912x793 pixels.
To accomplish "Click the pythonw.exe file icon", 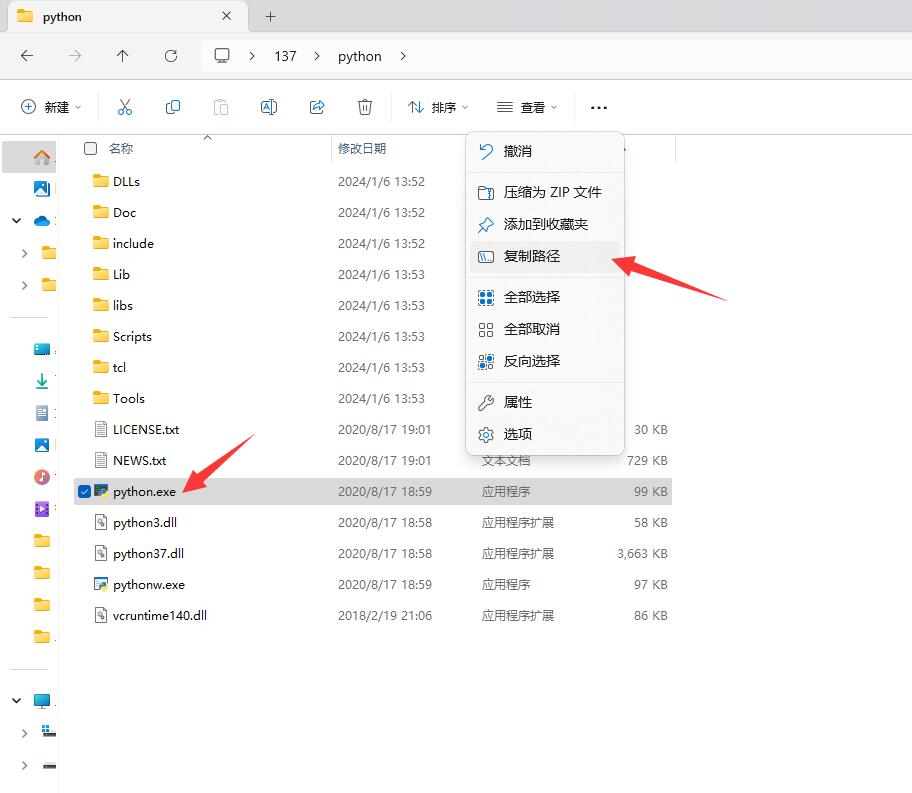I will tap(101, 584).
